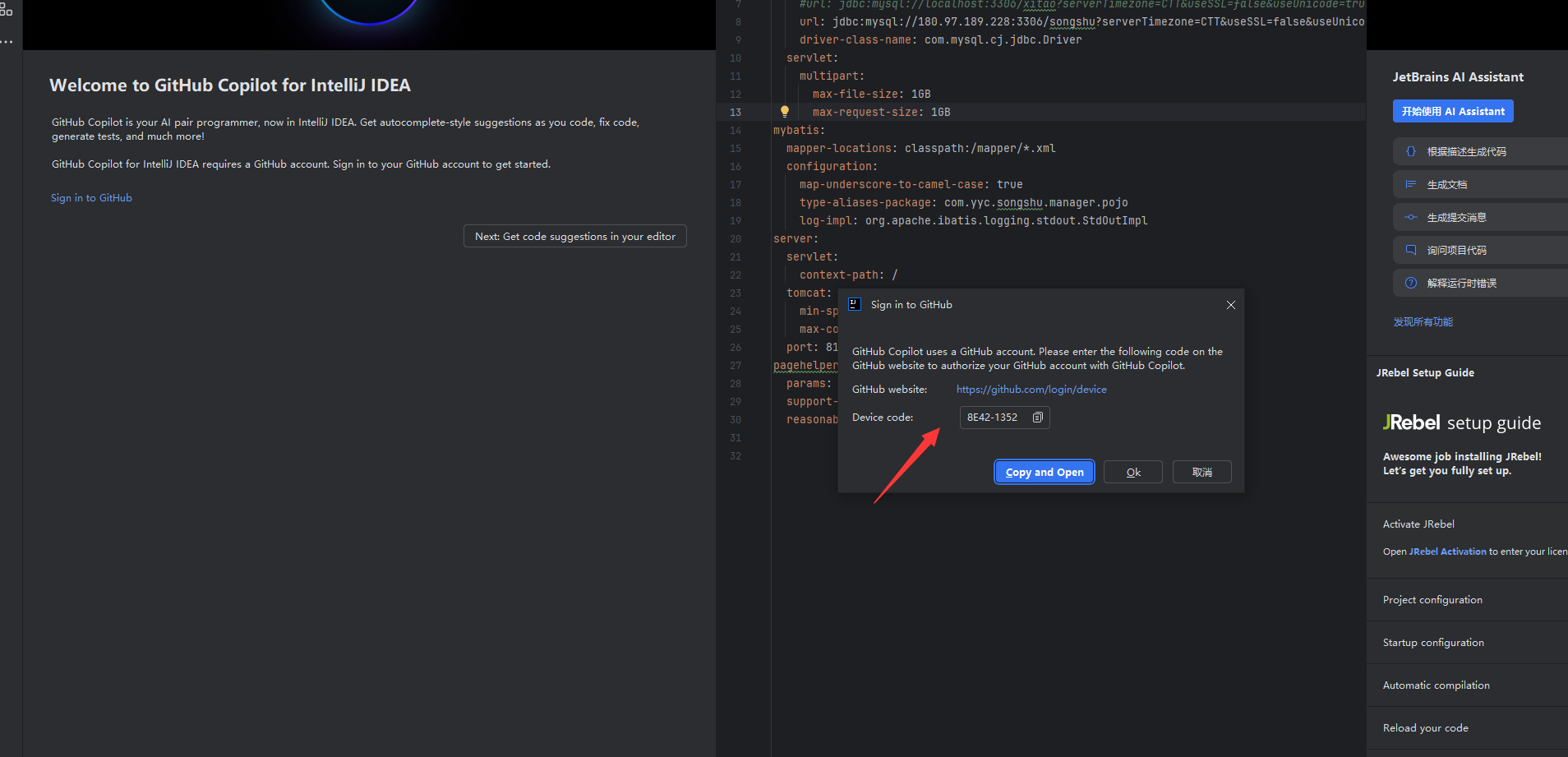Expand the Reload your code section
The image size is (1568, 757).
(x=1426, y=728)
